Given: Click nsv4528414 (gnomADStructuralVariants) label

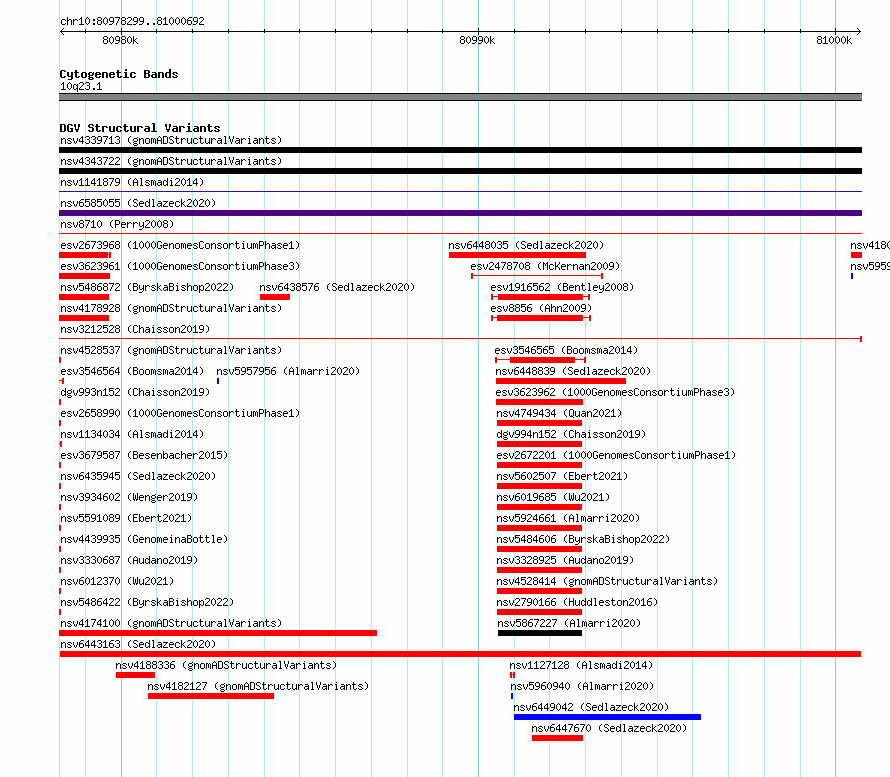Looking at the screenshot, I should [607, 581].
